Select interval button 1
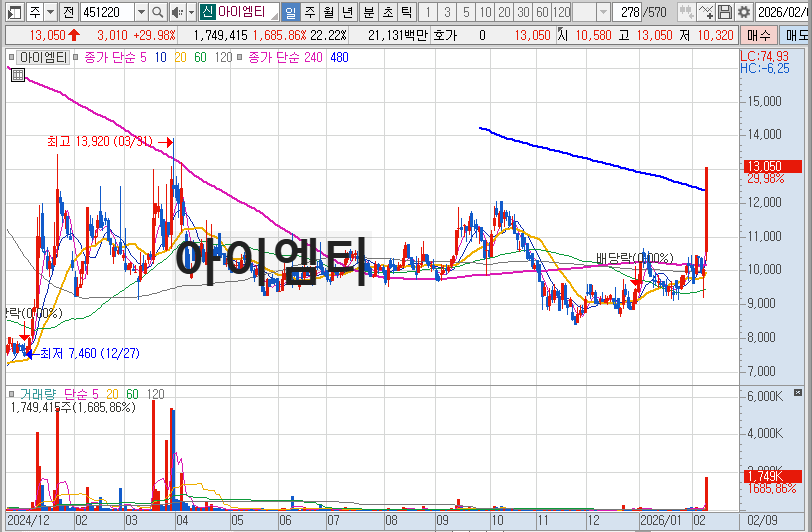This screenshot has height=532, width=812. [428, 11]
